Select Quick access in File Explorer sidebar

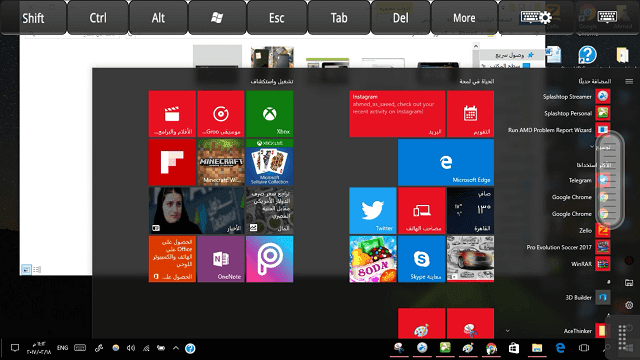coord(513,55)
